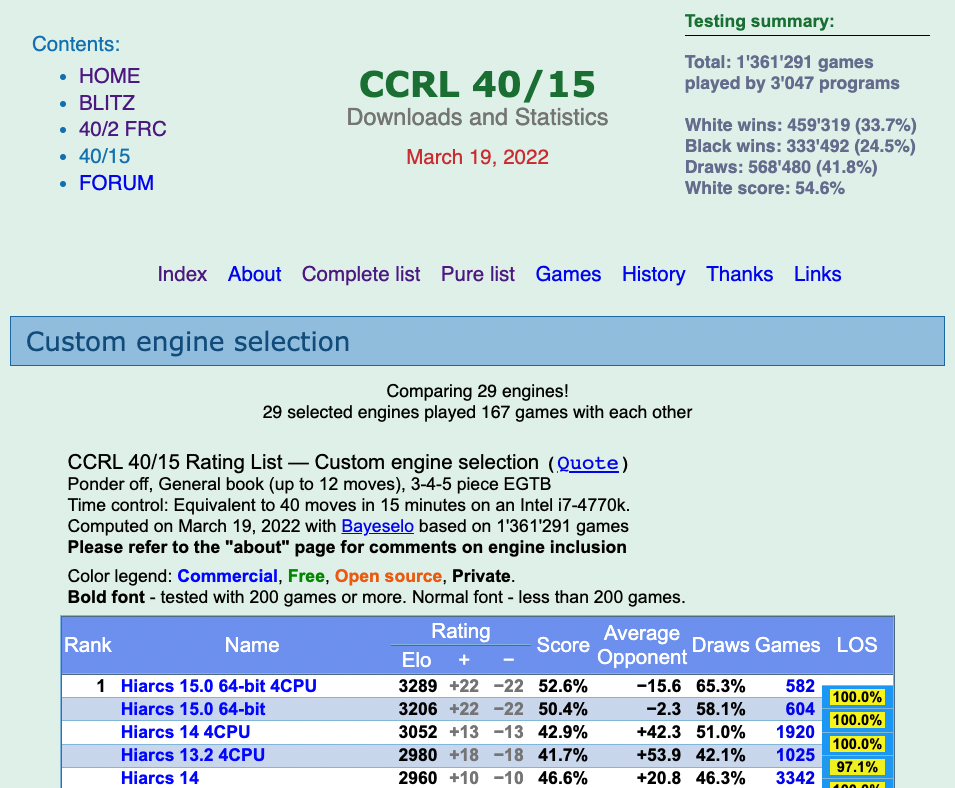This screenshot has height=788, width=955.
Task: Open Hiarcs 13.2 4CPU engine
Action: tap(193, 755)
